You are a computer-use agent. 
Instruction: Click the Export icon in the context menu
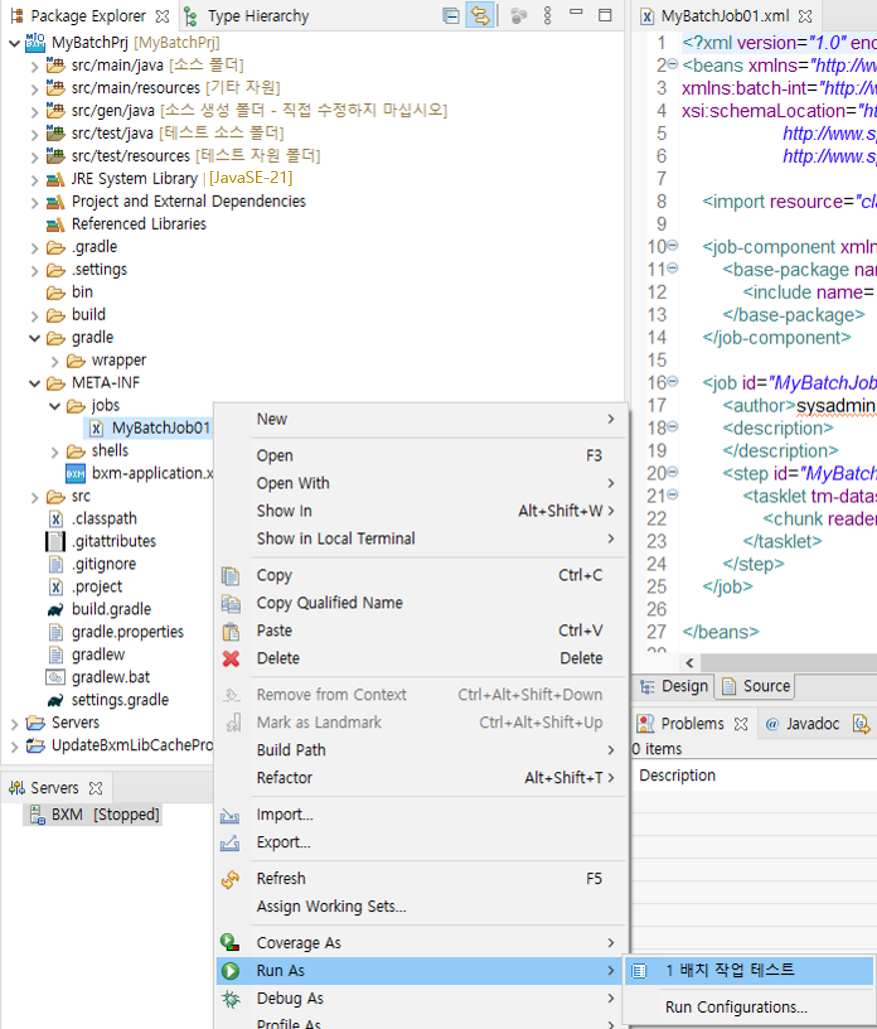(231, 843)
